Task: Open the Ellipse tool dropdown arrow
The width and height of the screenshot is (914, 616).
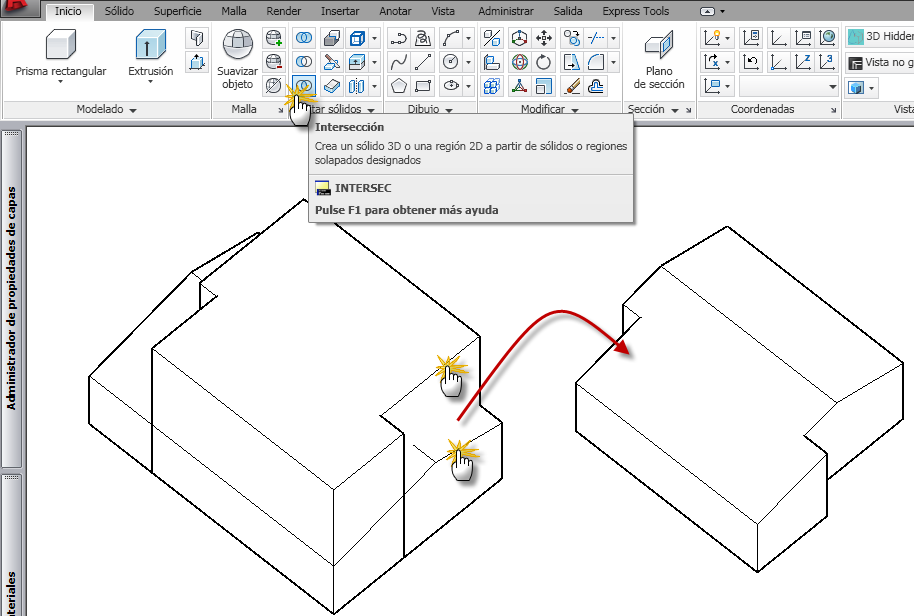Action: click(x=468, y=86)
